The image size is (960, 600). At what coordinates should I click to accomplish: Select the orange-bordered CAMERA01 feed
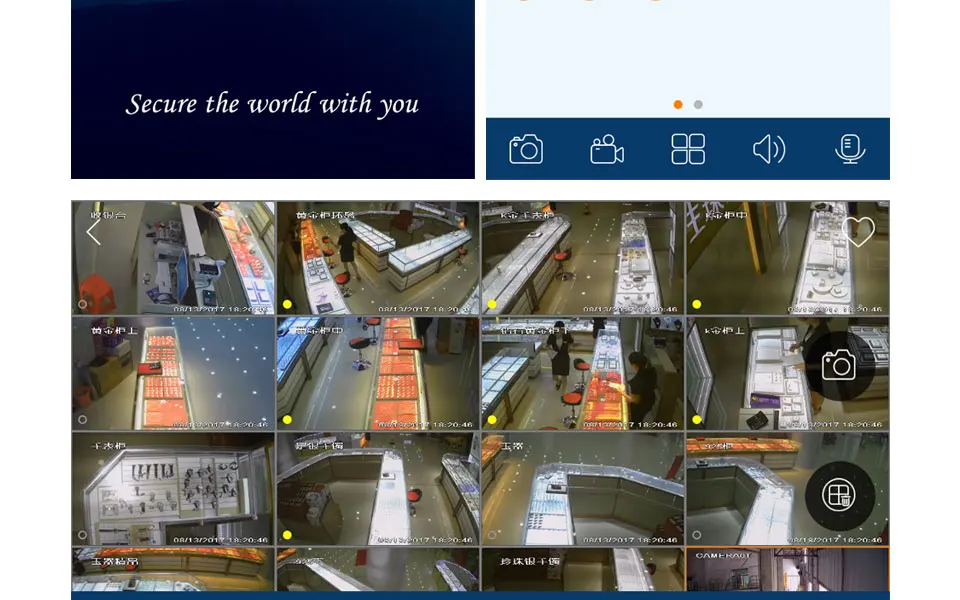(787, 569)
